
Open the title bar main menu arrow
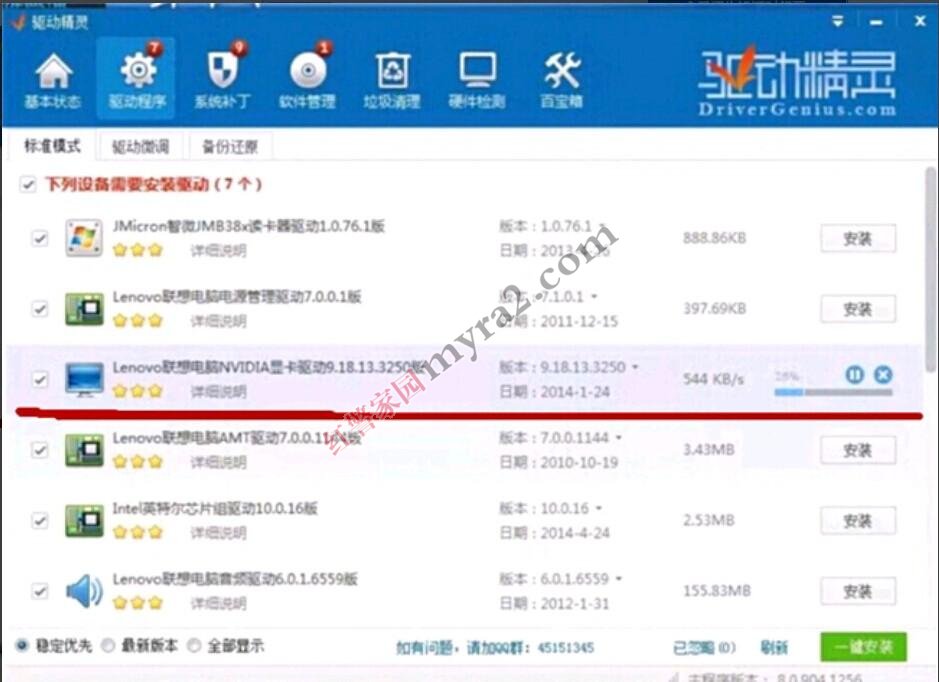[838, 22]
